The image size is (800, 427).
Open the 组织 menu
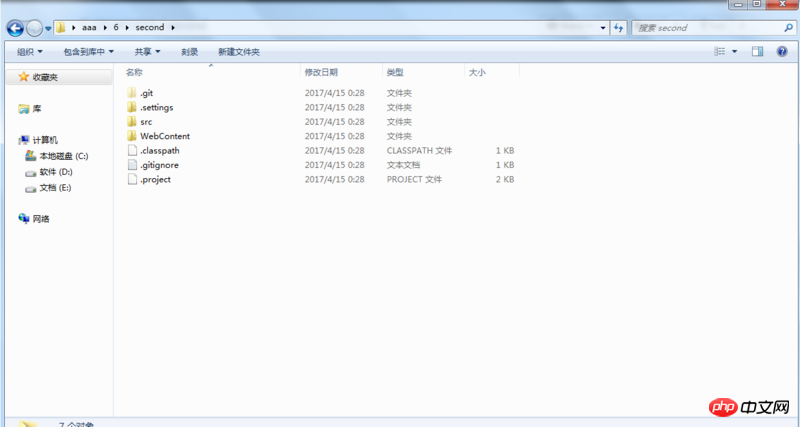click(x=30, y=52)
